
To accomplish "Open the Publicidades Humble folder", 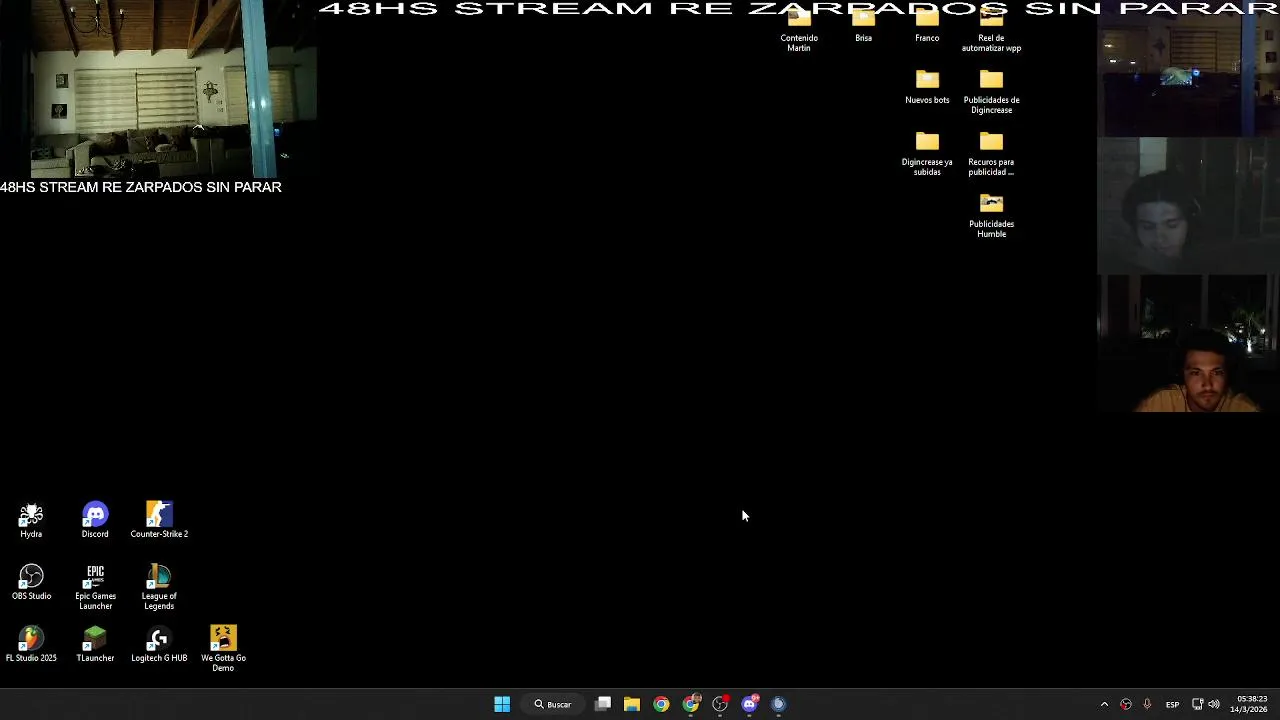I will (x=991, y=216).
